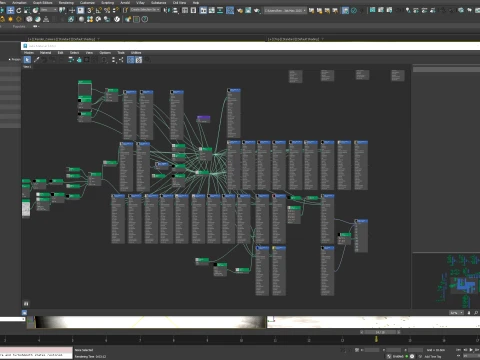Open the Schematic View from main toolbar
This screenshot has height=360, width=480.
pos(220,10)
